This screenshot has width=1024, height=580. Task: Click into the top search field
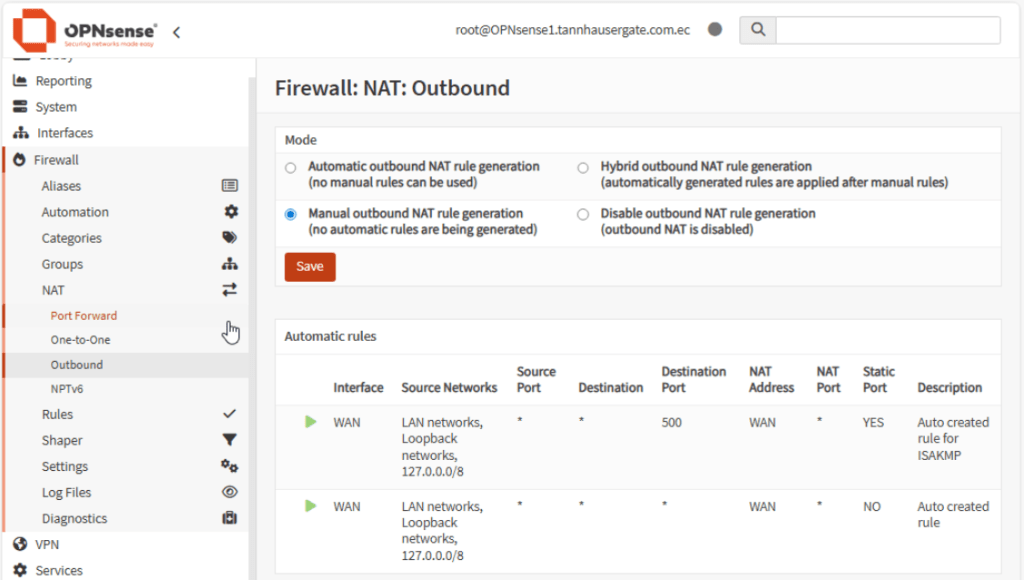pos(887,30)
